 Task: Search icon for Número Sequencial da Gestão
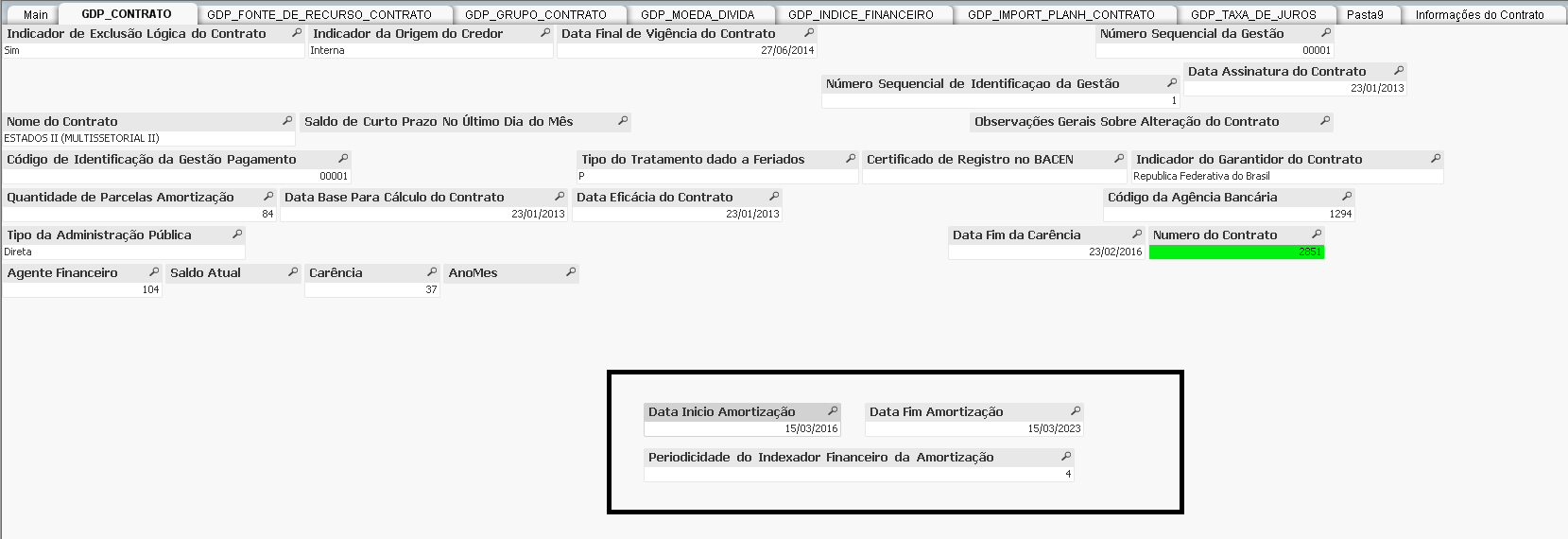coord(1326,33)
